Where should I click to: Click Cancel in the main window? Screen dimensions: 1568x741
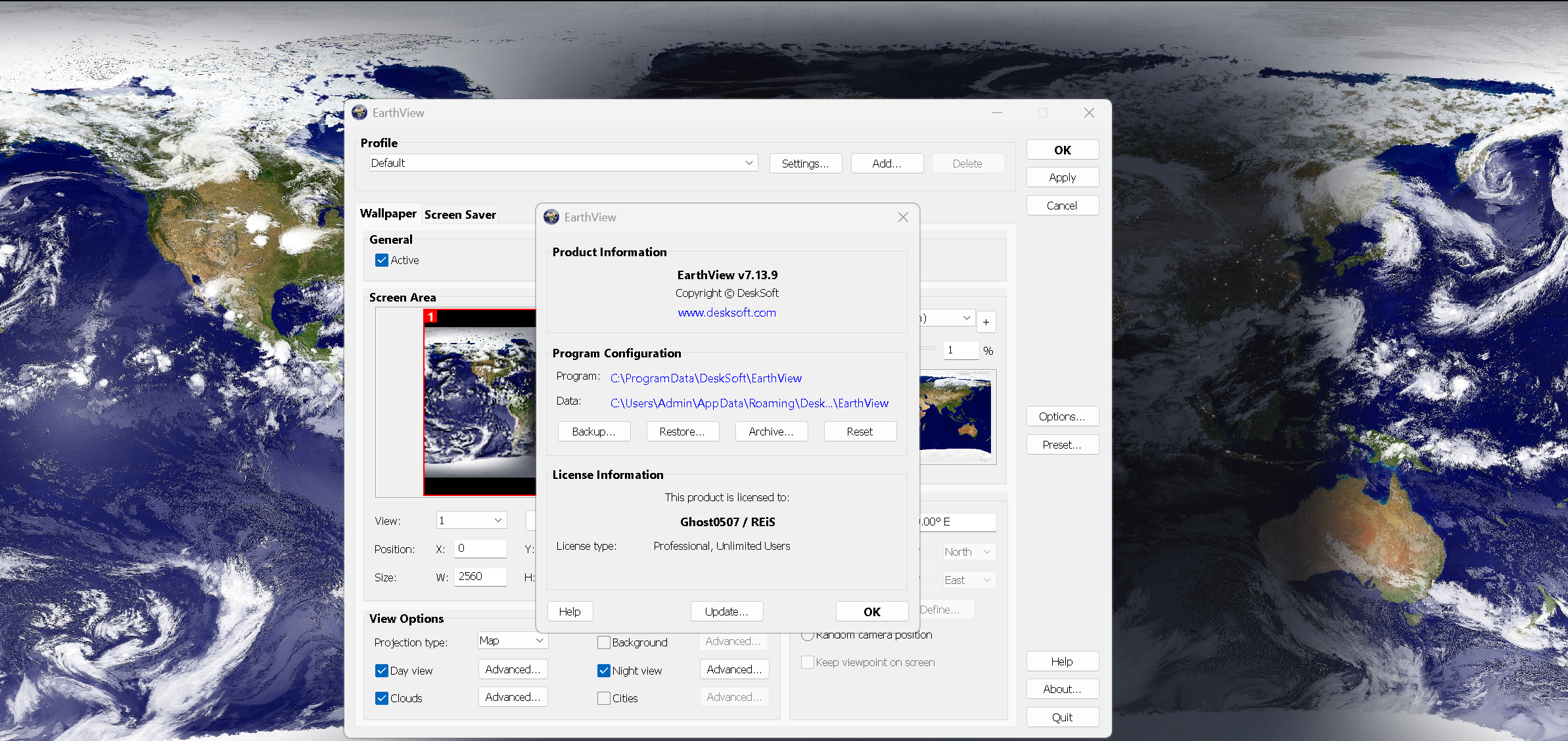click(x=1063, y=206)
